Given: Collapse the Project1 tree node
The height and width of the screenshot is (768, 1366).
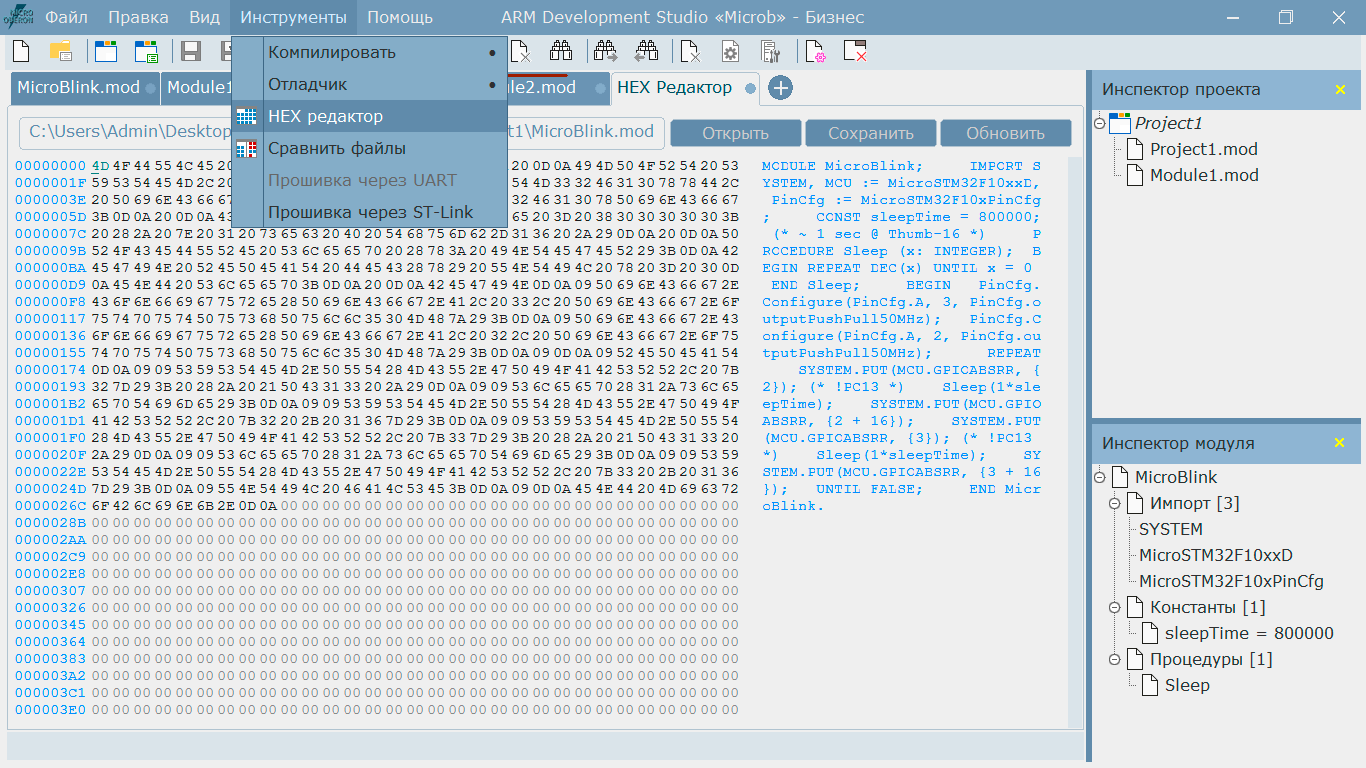Looking at the screenshot, I should [x=1100, y=123].
